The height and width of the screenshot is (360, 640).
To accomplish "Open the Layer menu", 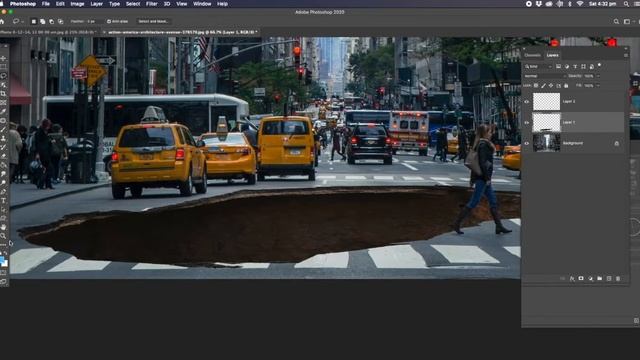I will [96, 4].
